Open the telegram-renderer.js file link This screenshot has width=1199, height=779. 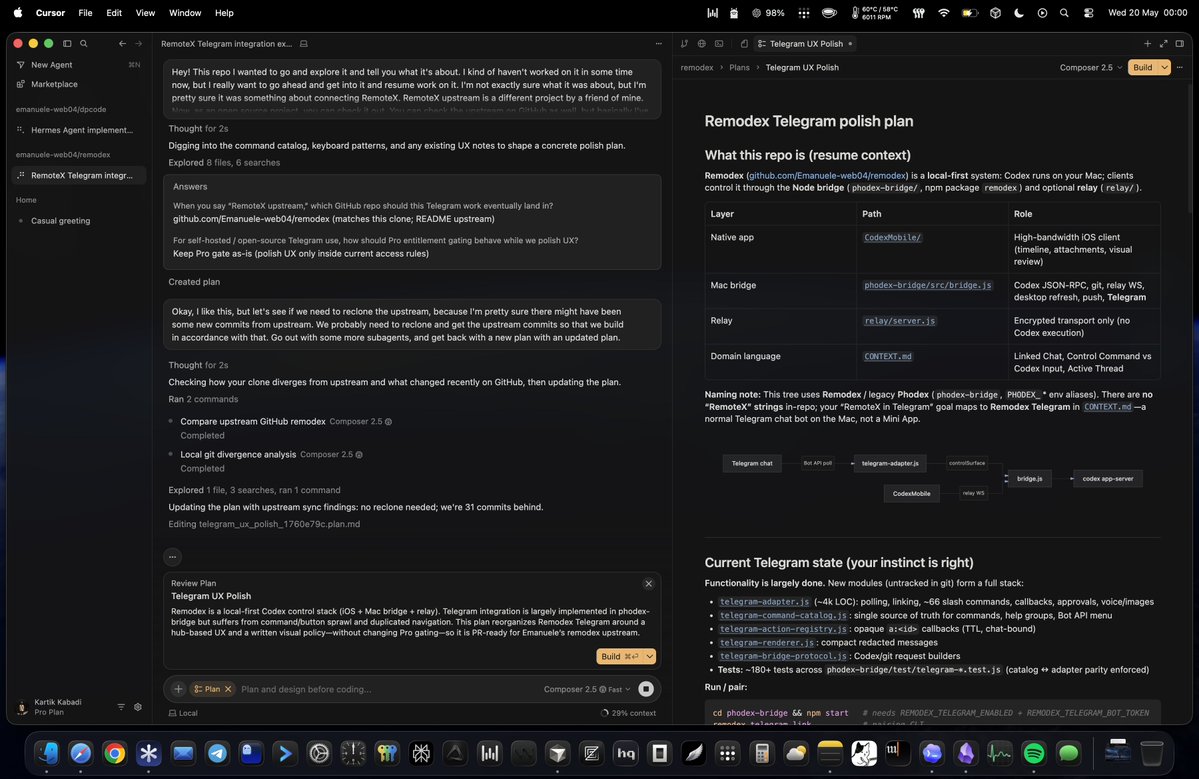(x=767, y=642)
